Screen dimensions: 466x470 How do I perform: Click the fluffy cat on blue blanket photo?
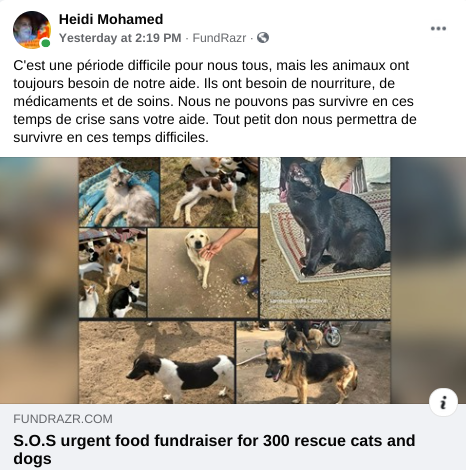119,192
